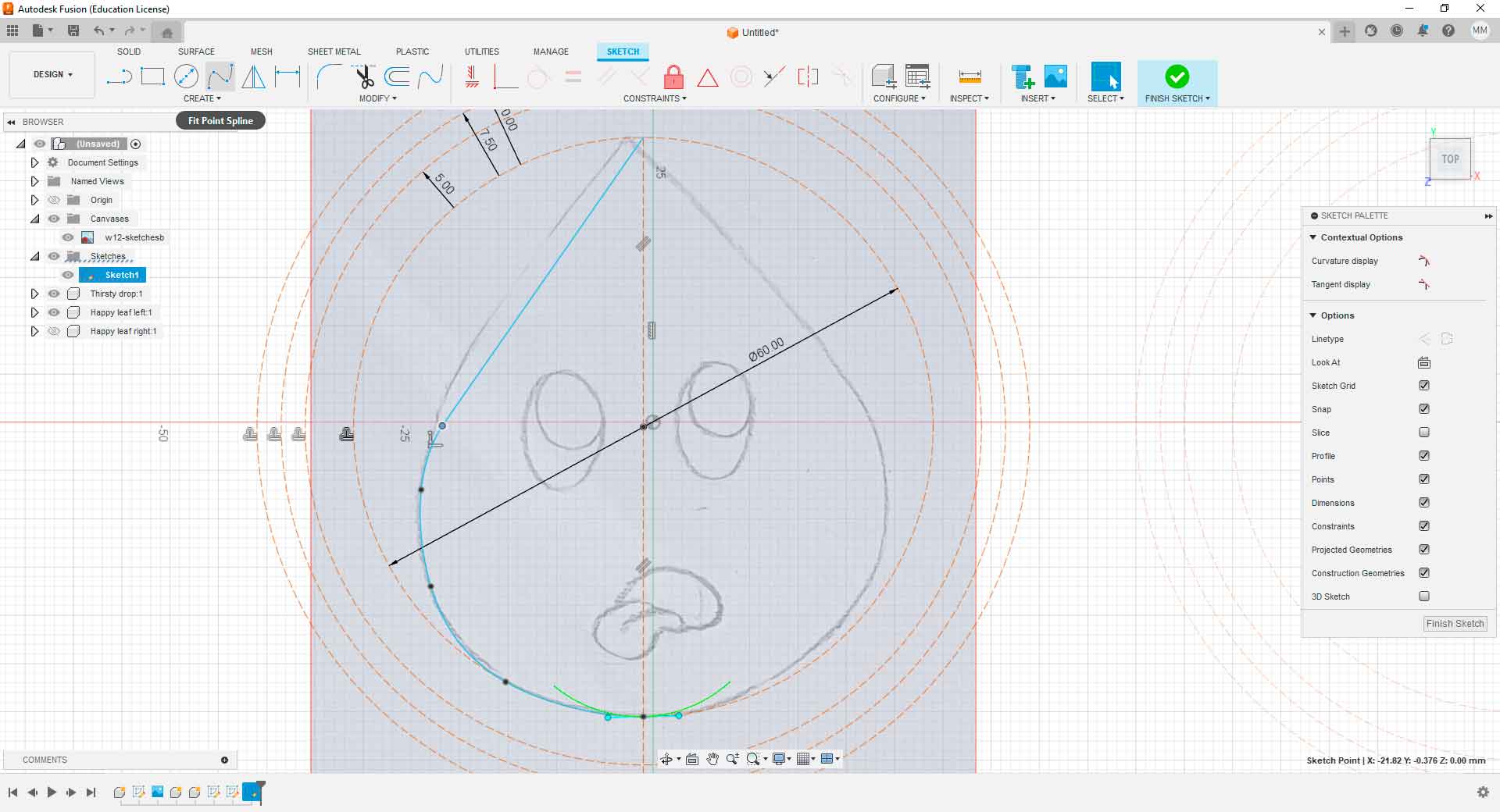Click the Tangent display icon
1500x812 pixels.
1424,284
